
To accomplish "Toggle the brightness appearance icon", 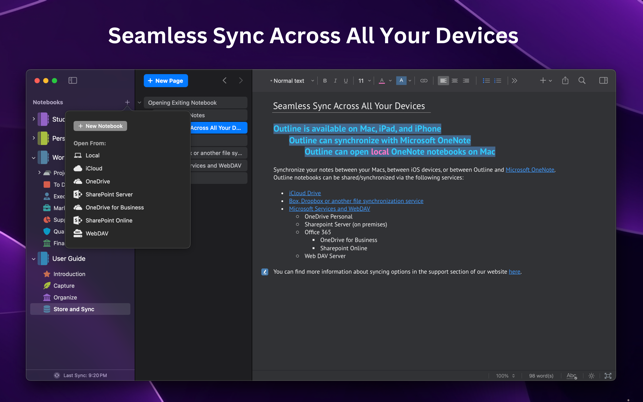I will pyautogui.click(x=591, y=376).
